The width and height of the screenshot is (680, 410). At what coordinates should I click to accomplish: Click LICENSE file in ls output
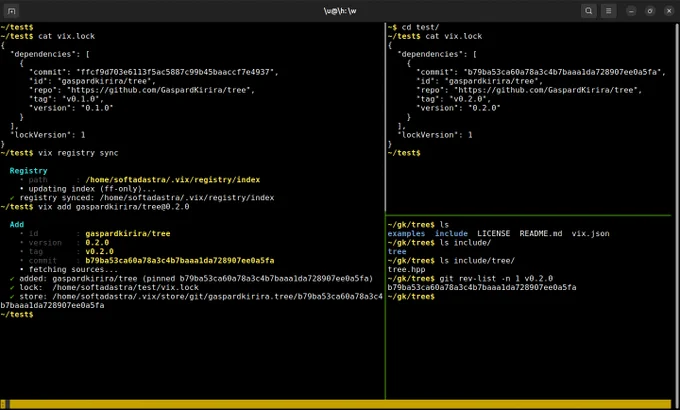494,233
